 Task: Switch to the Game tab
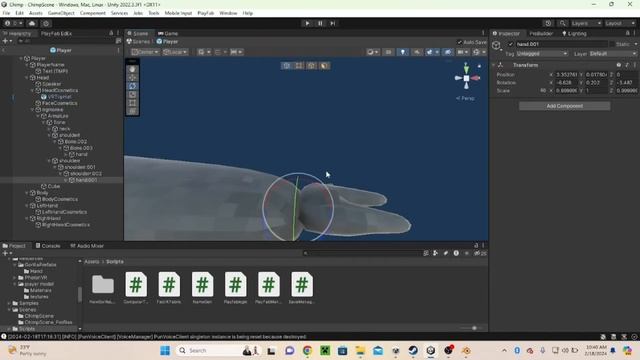tap(168, 33)
